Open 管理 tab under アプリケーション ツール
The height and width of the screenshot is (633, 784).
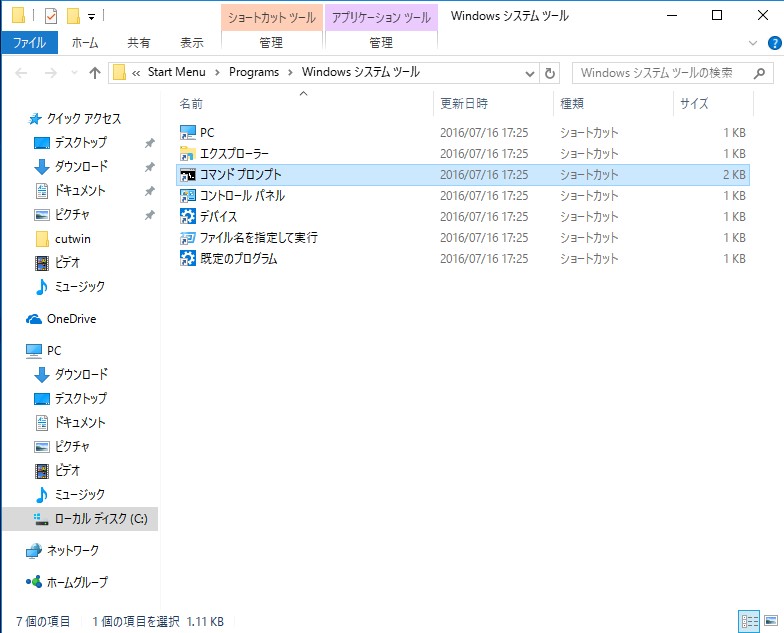click(x=381, y=43)
